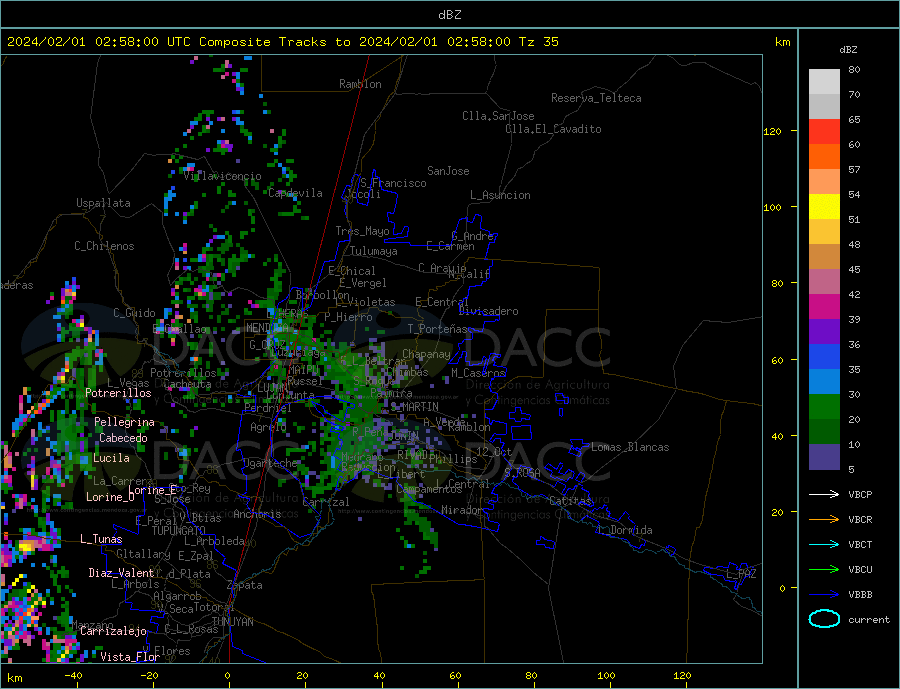The height and width of the screenshot is (689, 900).
Task: Click the dBZ heading above color scale
Action: coord(848,50)
